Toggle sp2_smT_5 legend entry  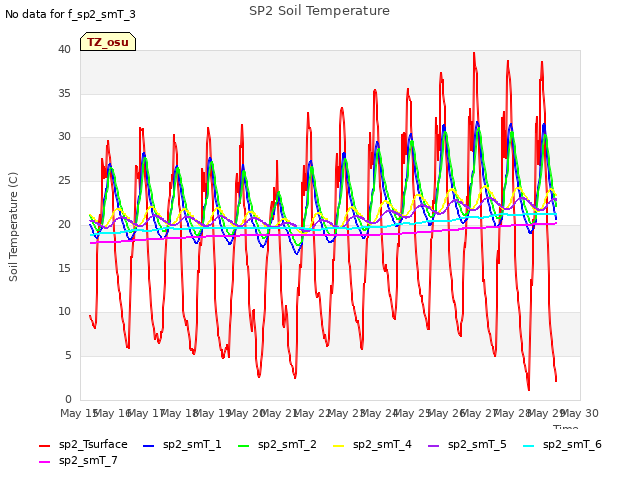(x=467, y=444)
